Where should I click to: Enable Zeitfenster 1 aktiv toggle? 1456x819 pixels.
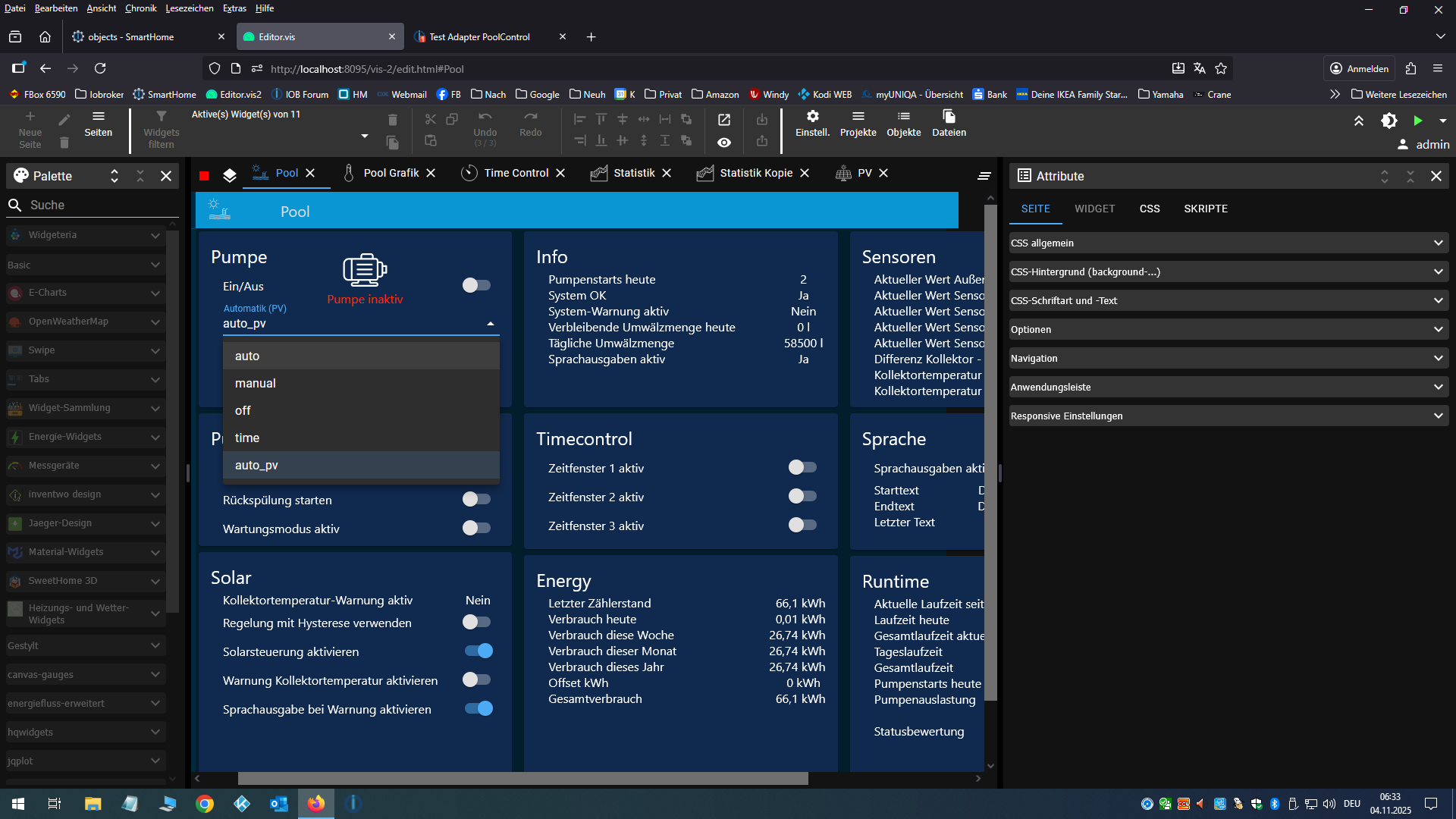(802, 467)
